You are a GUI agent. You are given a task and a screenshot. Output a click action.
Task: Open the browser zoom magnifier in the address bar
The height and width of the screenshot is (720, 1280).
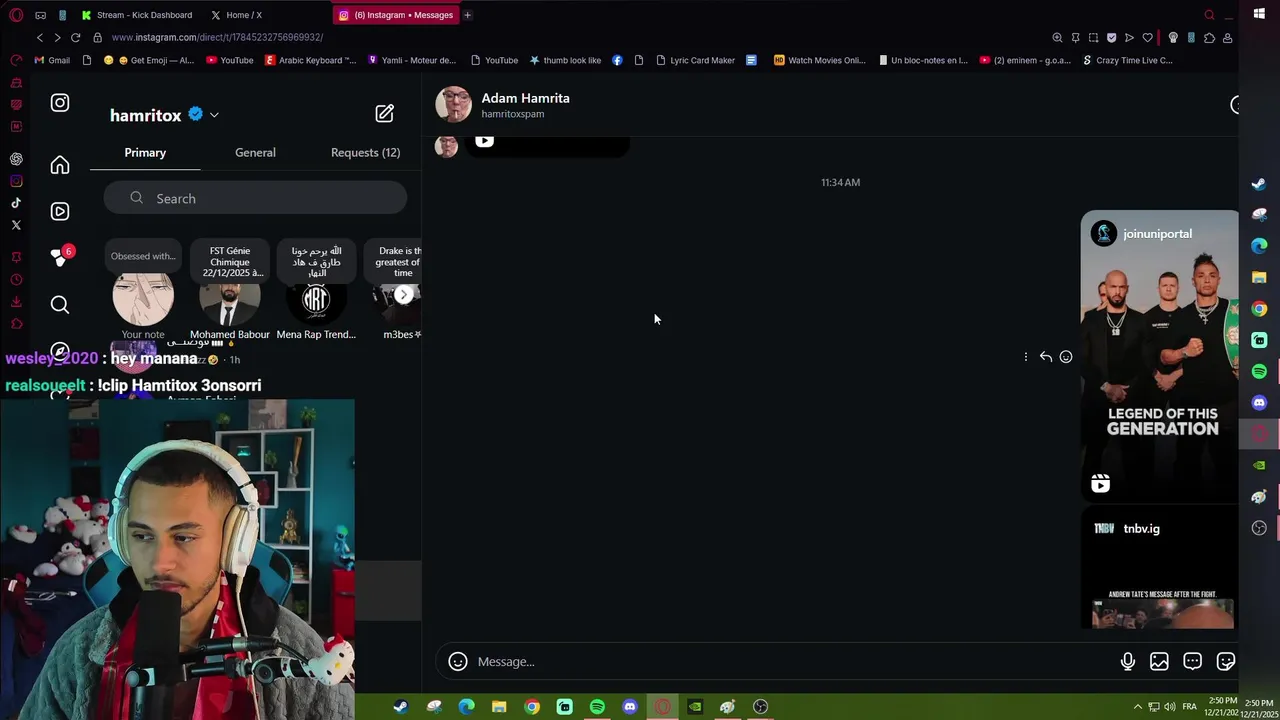[1057, 37]
